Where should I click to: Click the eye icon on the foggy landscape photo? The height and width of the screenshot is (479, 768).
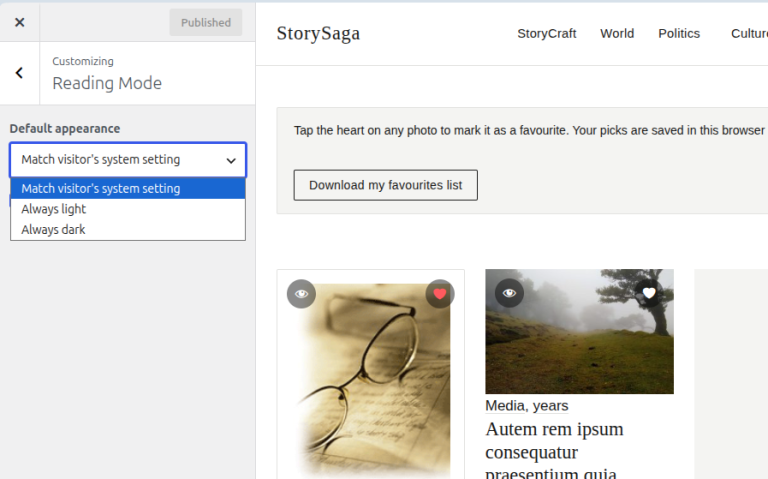coord(509,293)
